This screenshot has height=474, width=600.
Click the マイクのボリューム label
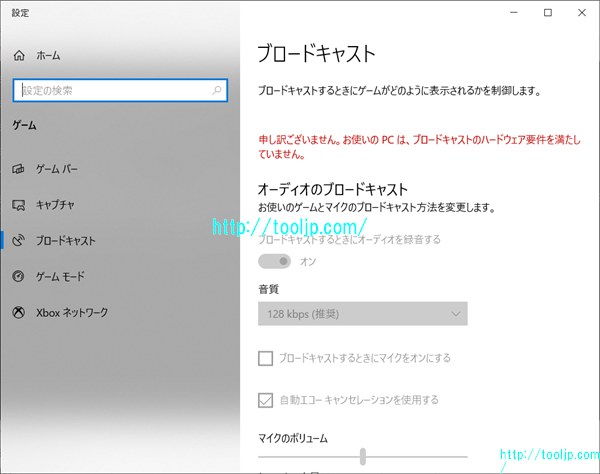(293, 438)
